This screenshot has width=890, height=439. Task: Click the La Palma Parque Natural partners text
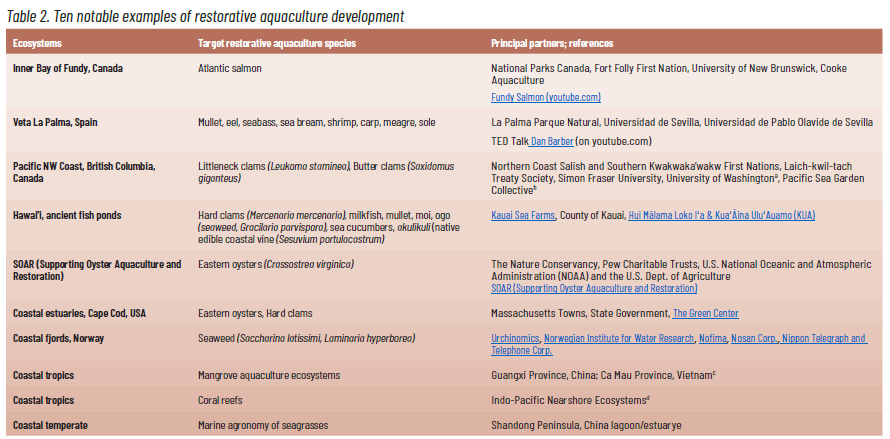[x=682, y=122]
